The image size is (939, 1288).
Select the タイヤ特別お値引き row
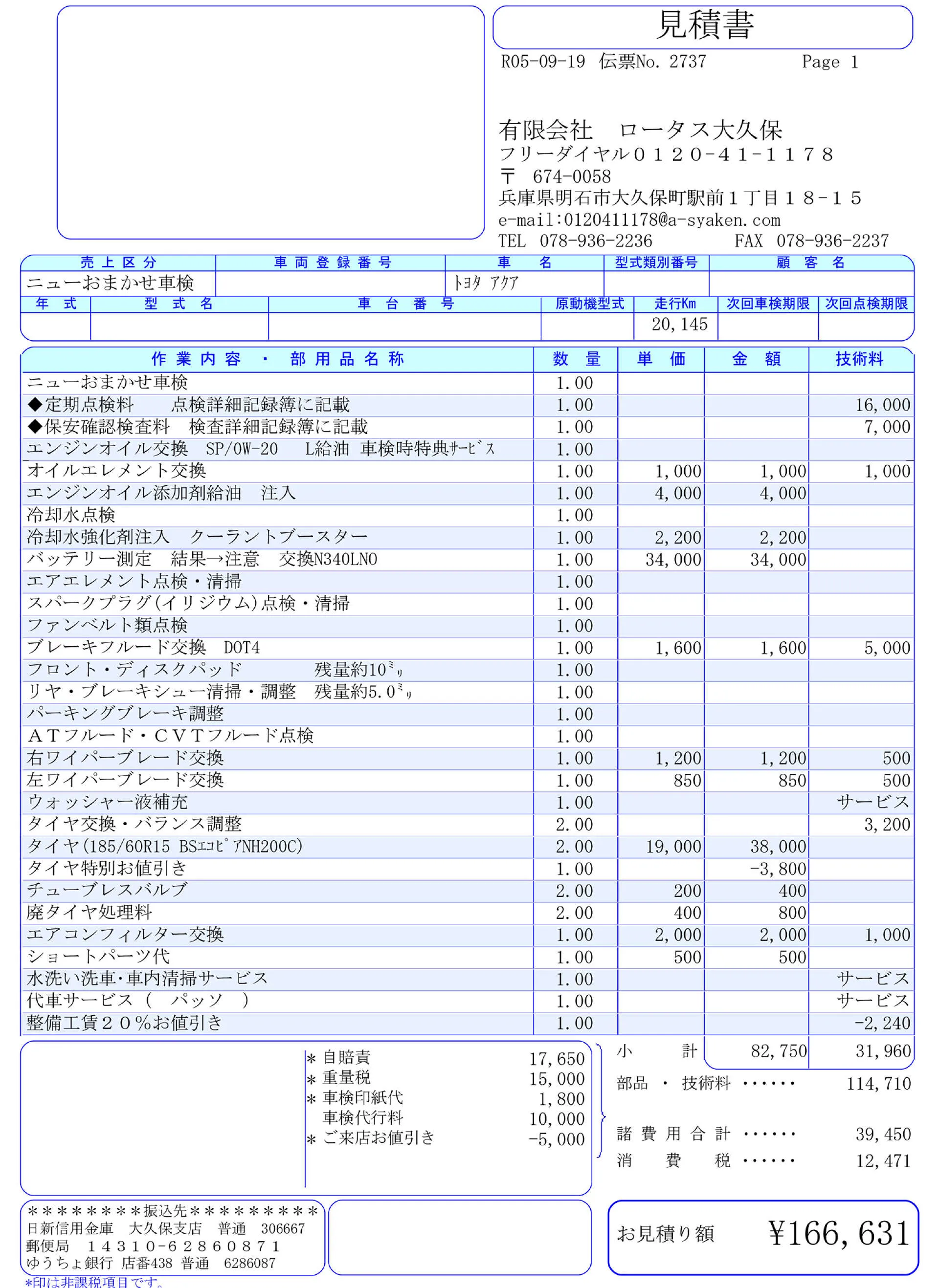pos(467,869)
